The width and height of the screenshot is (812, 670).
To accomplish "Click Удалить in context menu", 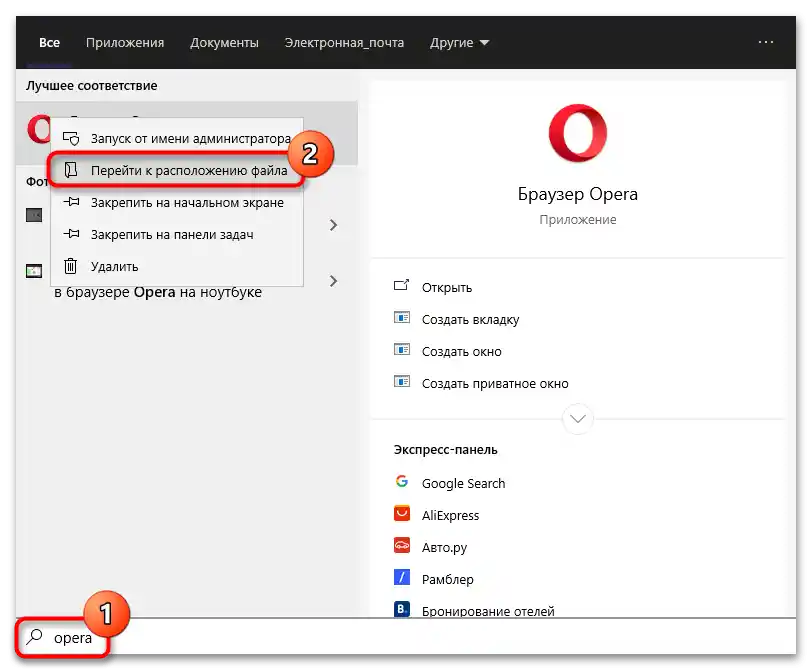I will [177, 266].
